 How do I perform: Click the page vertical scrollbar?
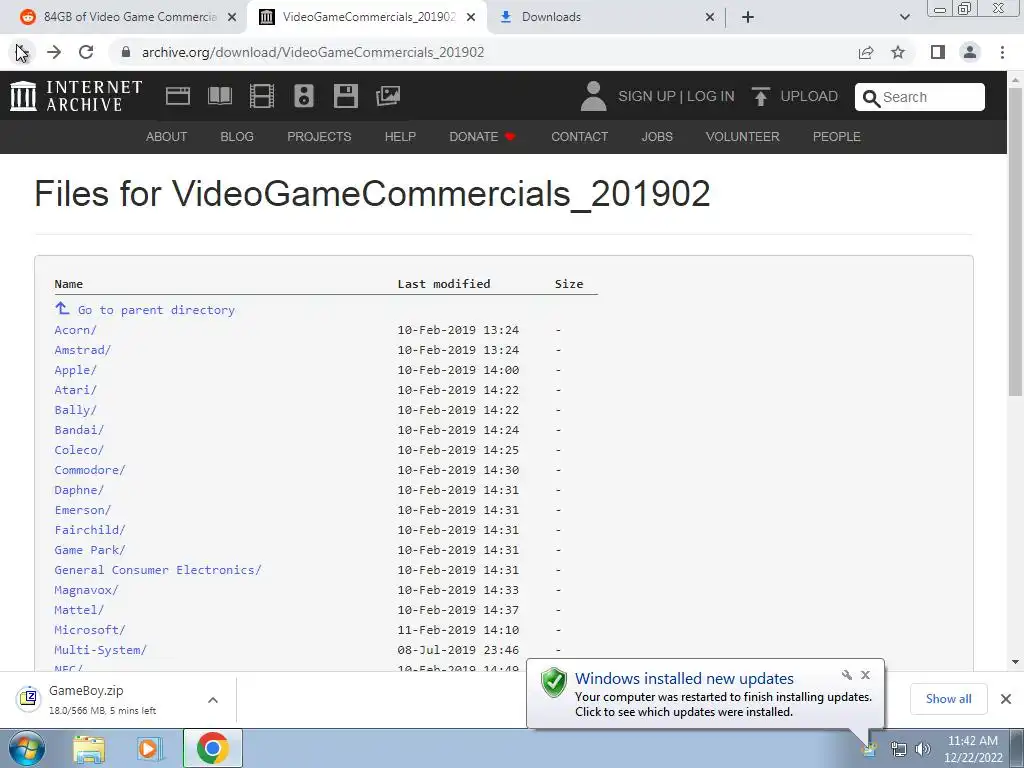[1015, 242]
